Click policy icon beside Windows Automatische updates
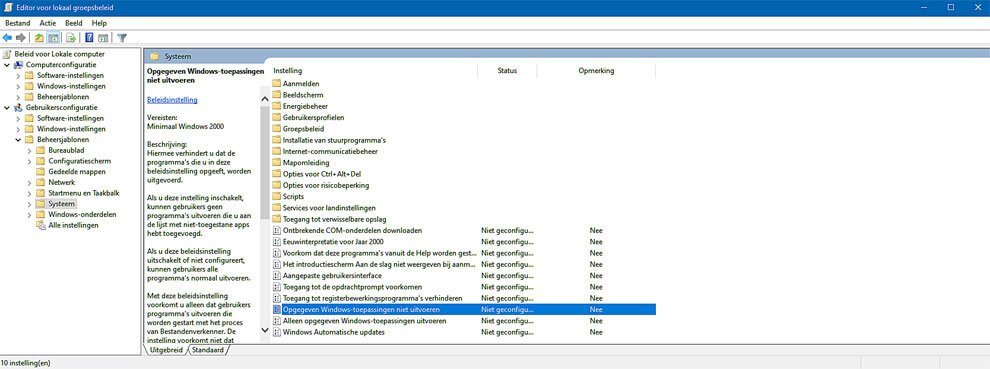The width and height of the screenshot is (990, 369). point(277,332)
